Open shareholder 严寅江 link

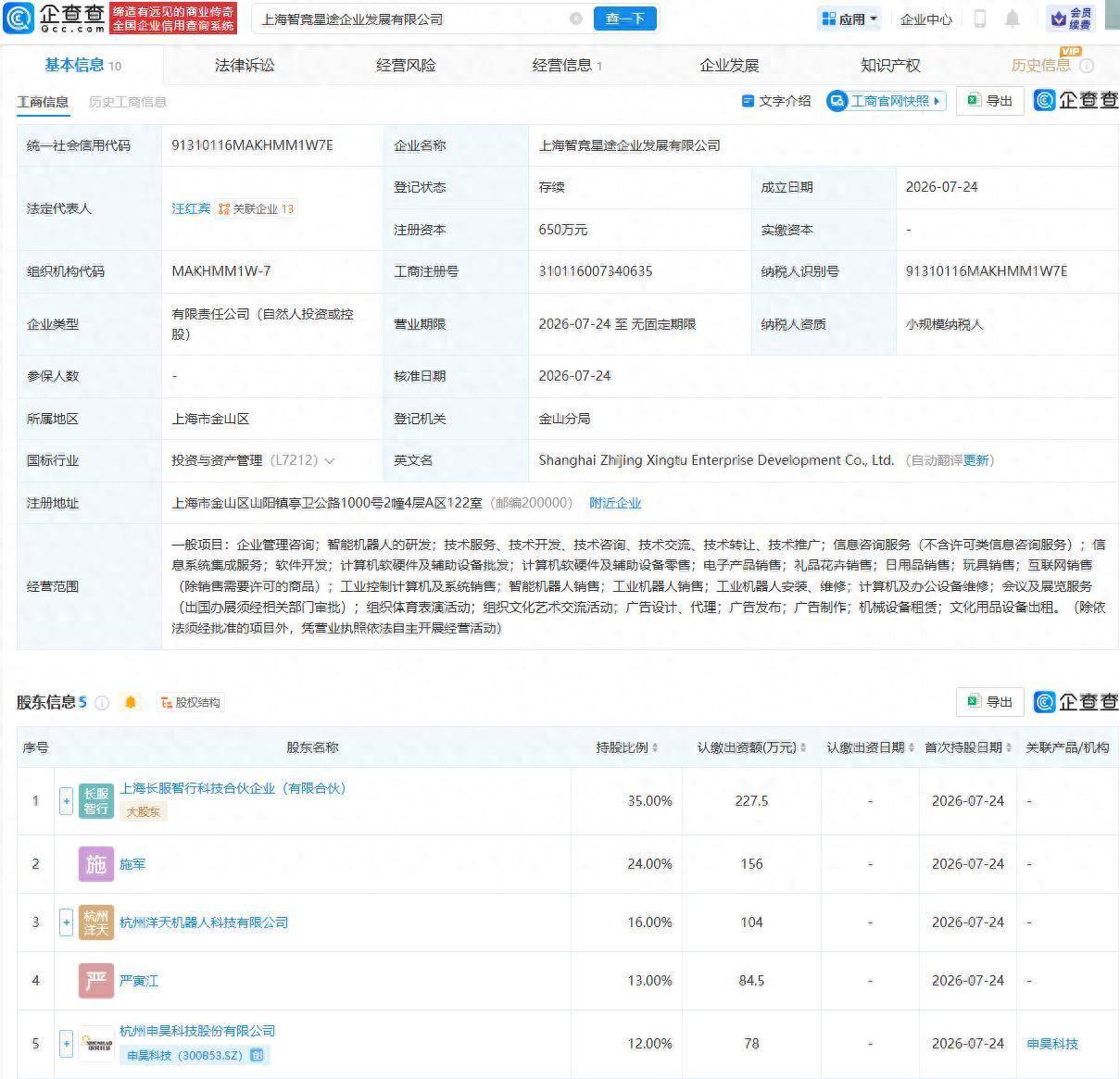139,981
